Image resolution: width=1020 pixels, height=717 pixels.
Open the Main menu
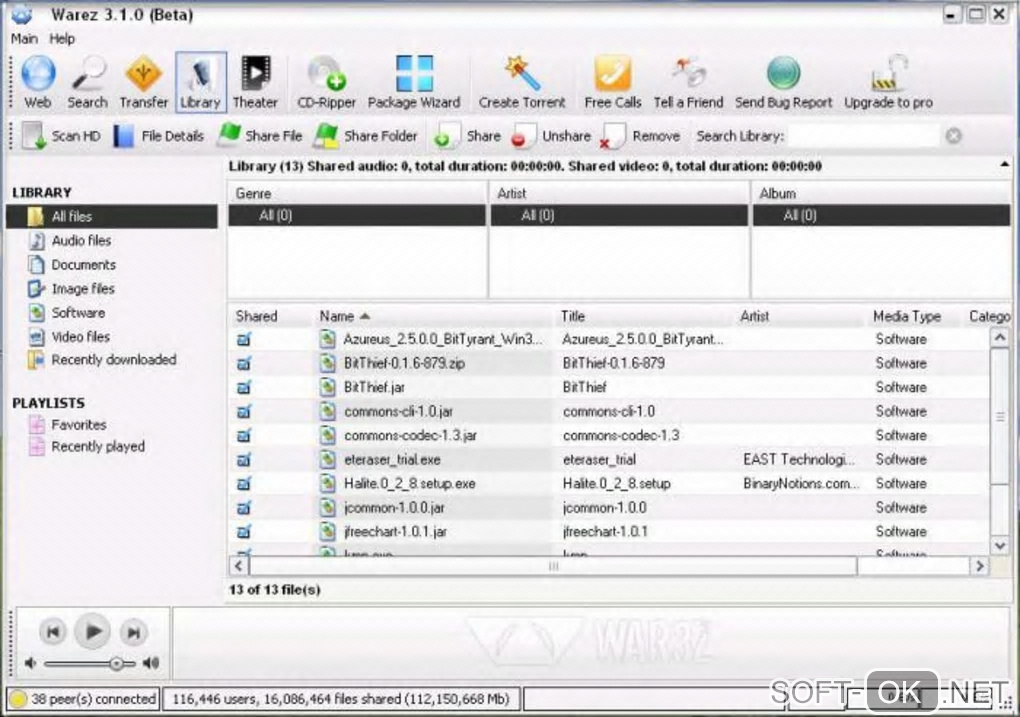tap(24, 39)
